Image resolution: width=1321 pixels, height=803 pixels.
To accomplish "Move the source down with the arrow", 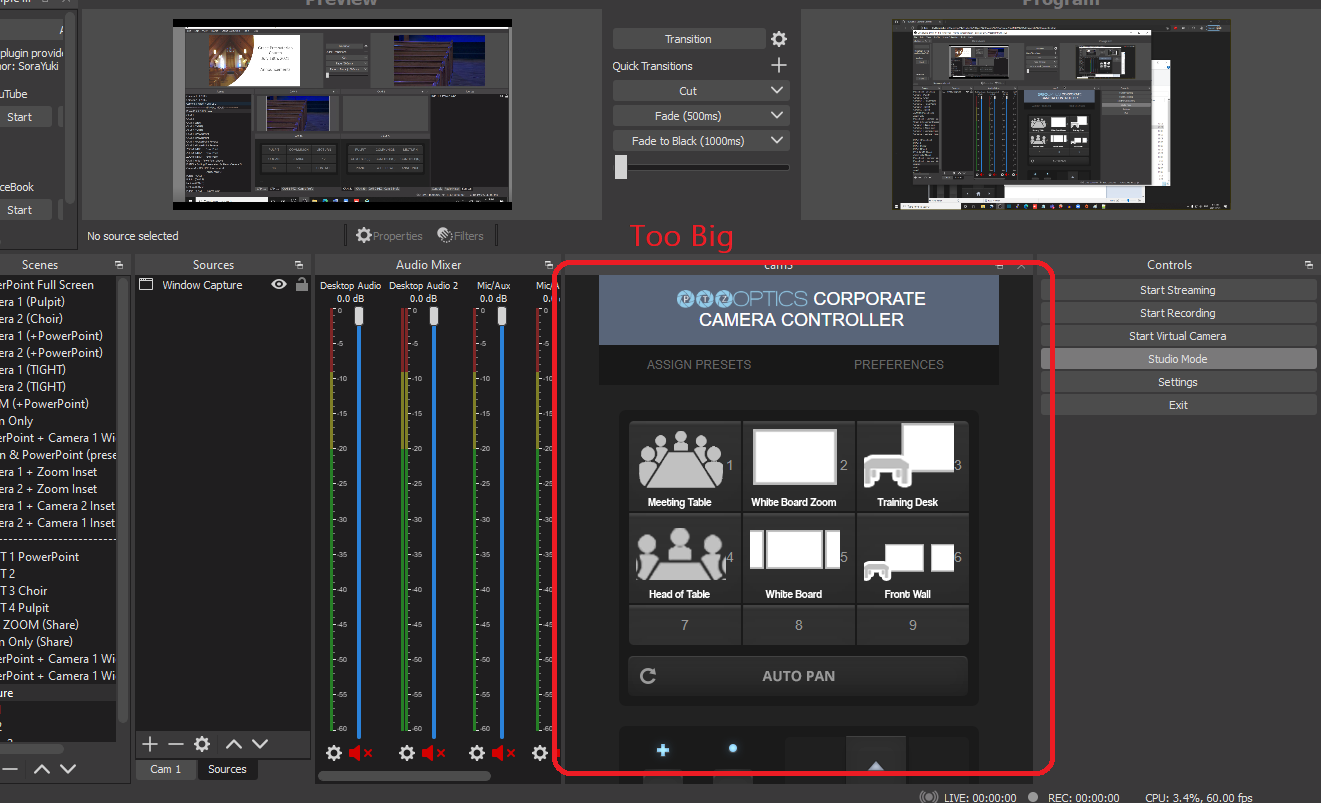I will (x=260, y=744).
